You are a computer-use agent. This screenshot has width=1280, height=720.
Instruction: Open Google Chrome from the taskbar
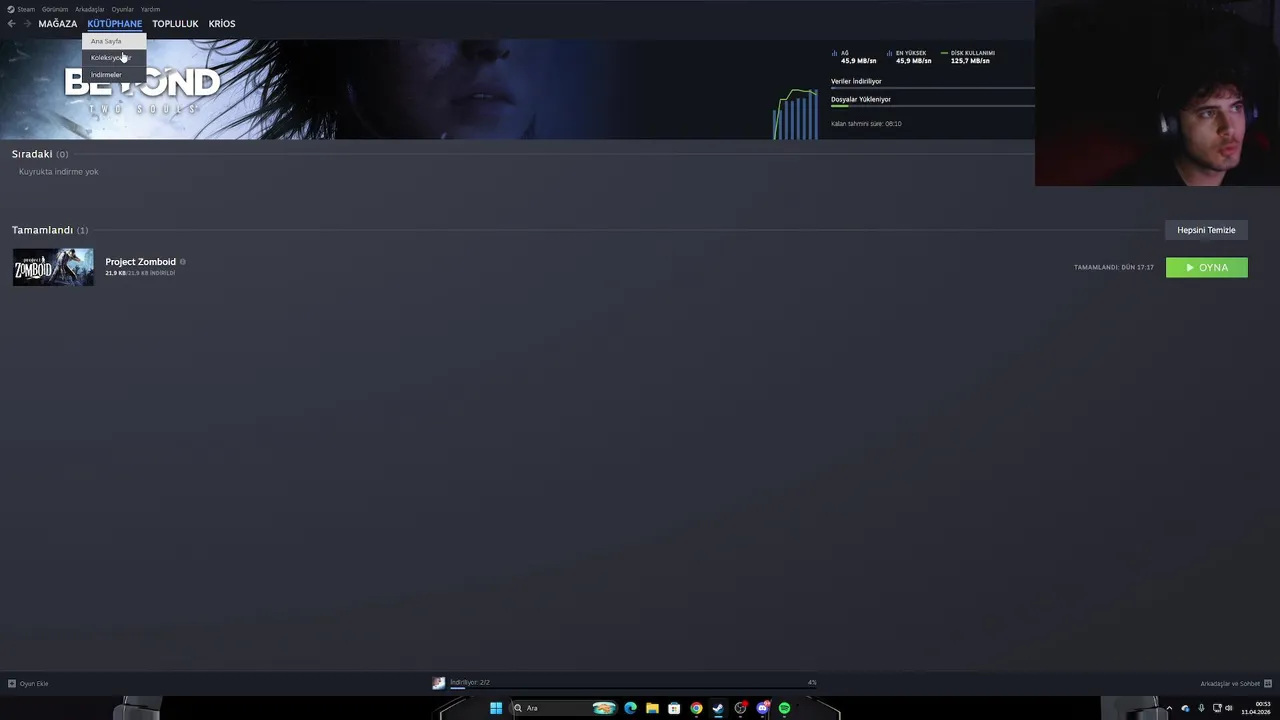tap(696, 708)
